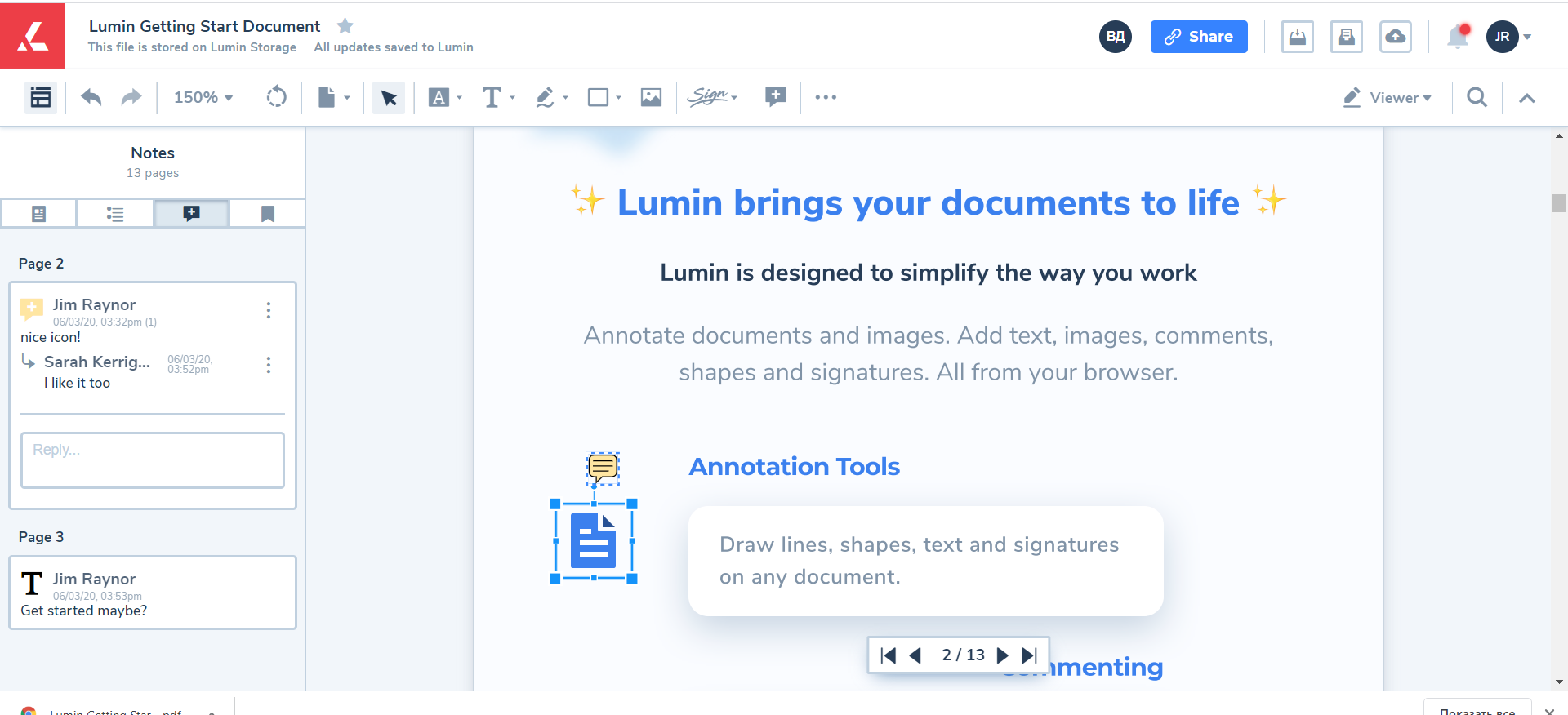Click the "Notes" panel heading
This screenshot has width=1568, height=715.
(x=153, y=153)
